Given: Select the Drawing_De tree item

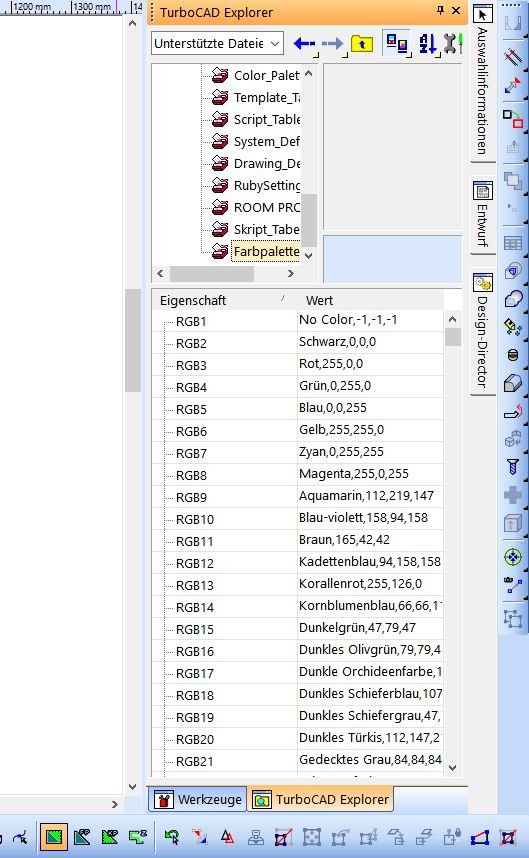Looking at the screenshot, I should pyautogui.click(x=266, y=163).
